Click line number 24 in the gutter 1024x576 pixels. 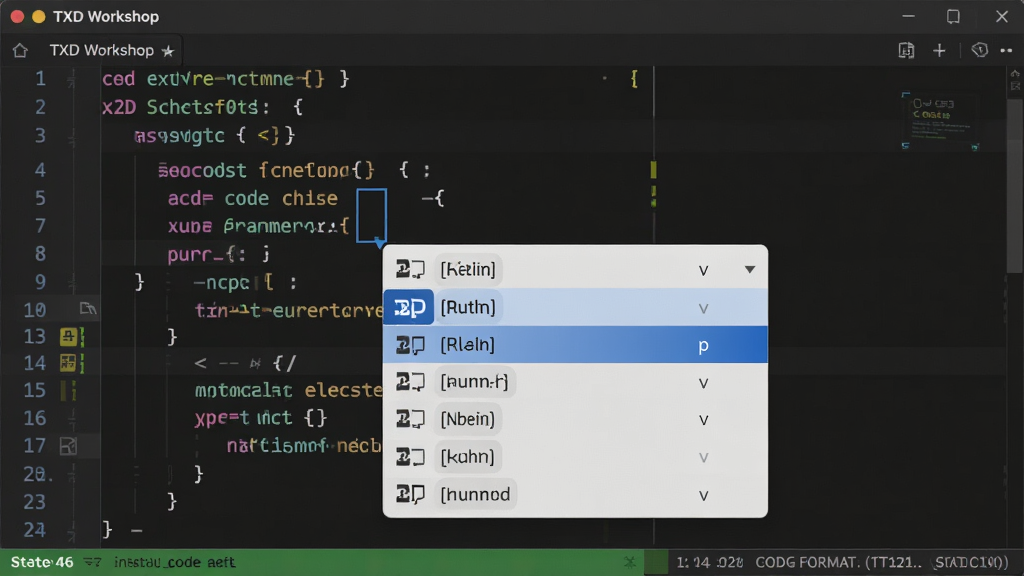pyautogui.click(x=35, y=530)
